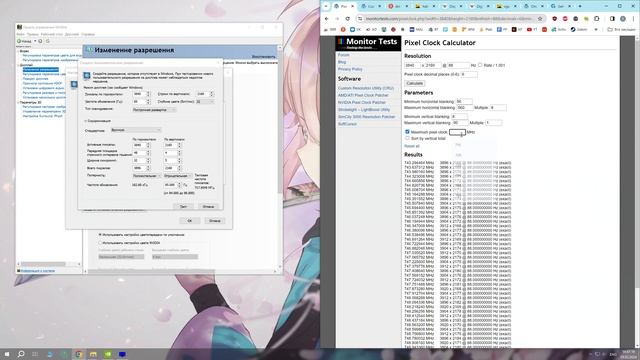The width and height of the screenshot is (640, 360).
Task: Switch to the second Chrome tab
Action: click(x=371, y=6)
